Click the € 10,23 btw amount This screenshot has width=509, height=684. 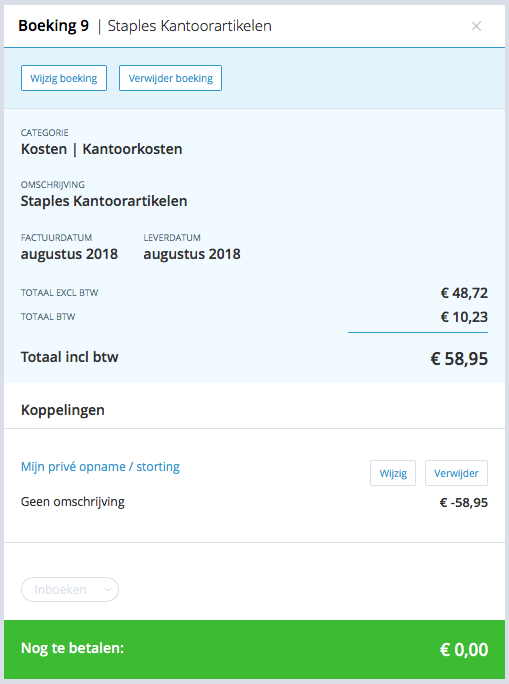(x=464, y=317)
